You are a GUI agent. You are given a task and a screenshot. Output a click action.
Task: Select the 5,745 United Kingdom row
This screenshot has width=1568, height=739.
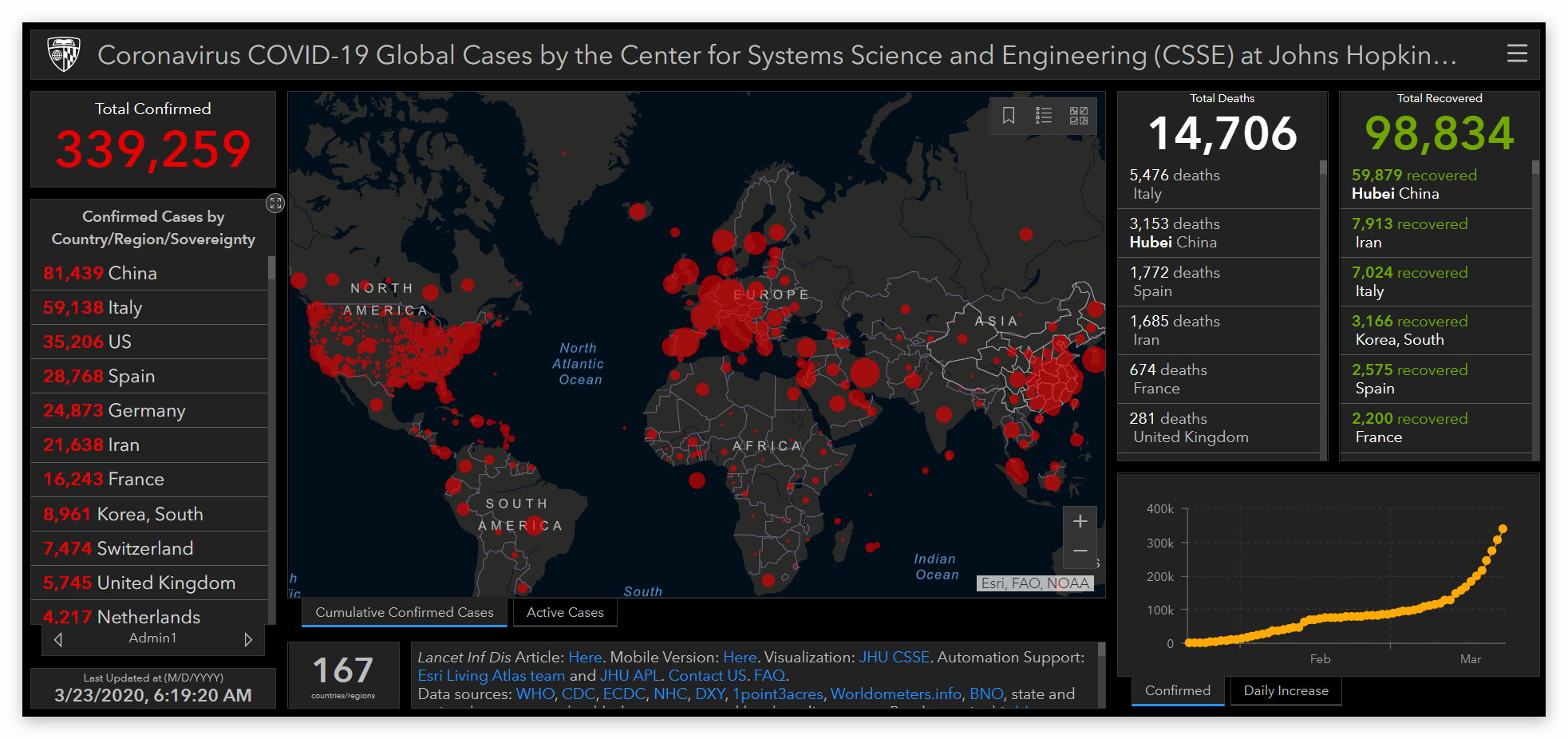pos(149,583)
